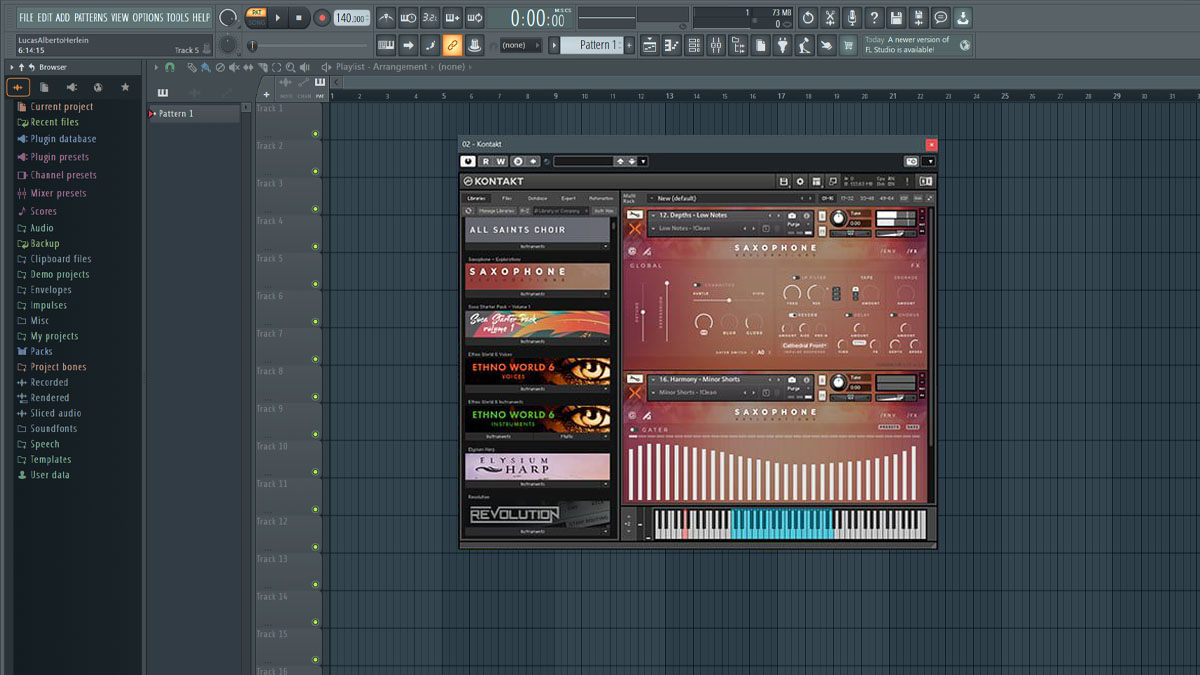Screen dimensions: 1200x675
Task: Expand the Soundfonts folder in Browser
Action: [x=53, y=428]
